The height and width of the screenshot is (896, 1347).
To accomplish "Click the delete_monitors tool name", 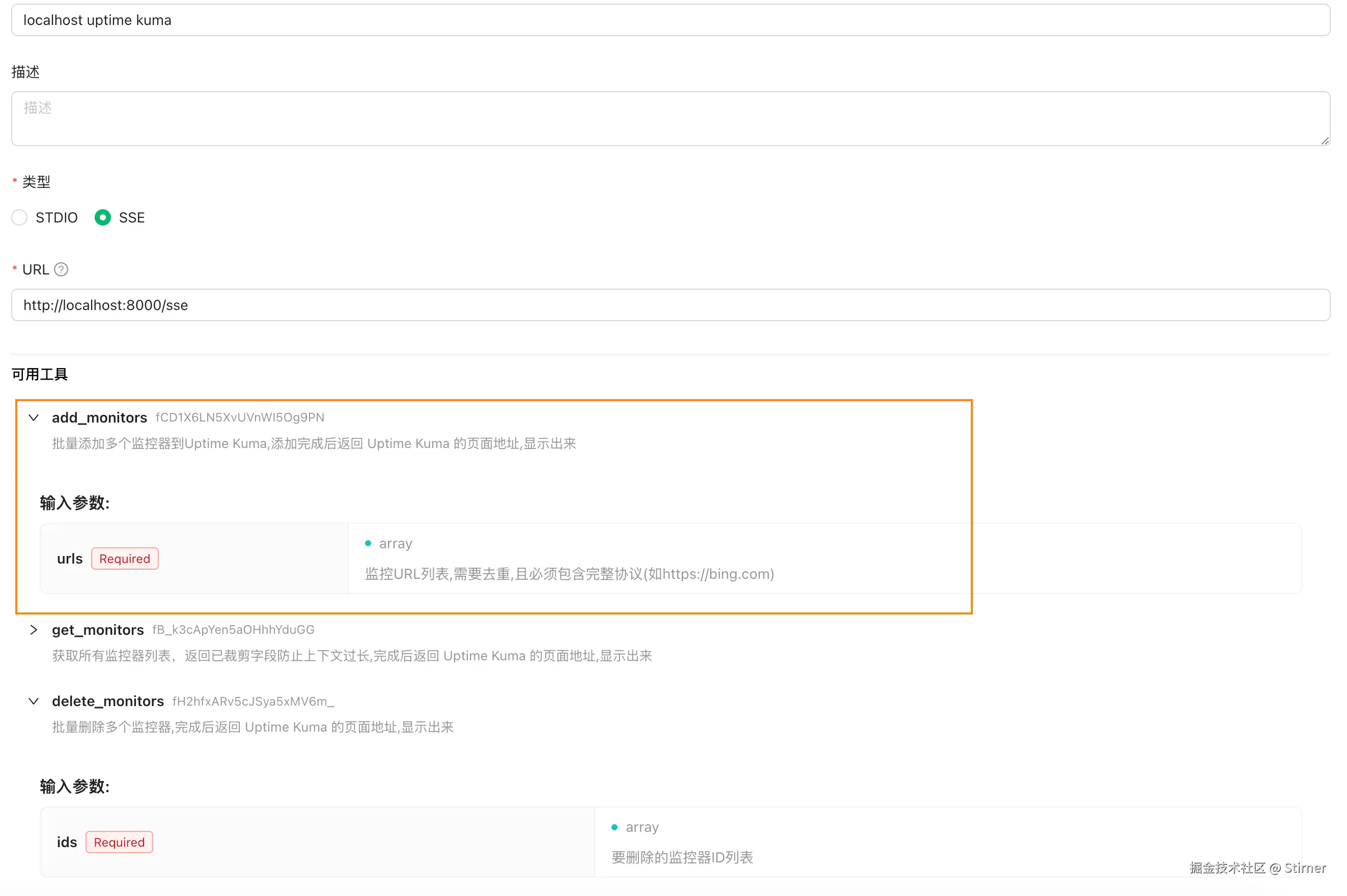I will [107, 701].
